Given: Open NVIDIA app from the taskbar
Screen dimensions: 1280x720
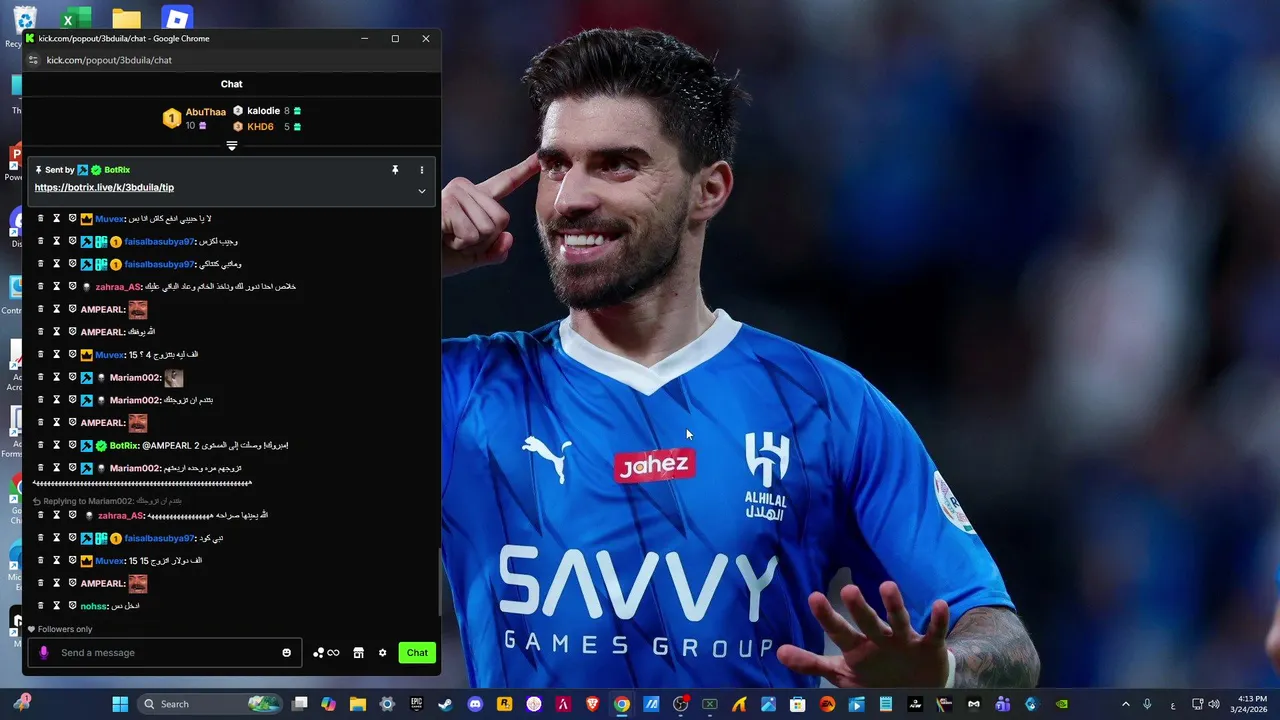Looking at the screenshot, I should 1061,704.
